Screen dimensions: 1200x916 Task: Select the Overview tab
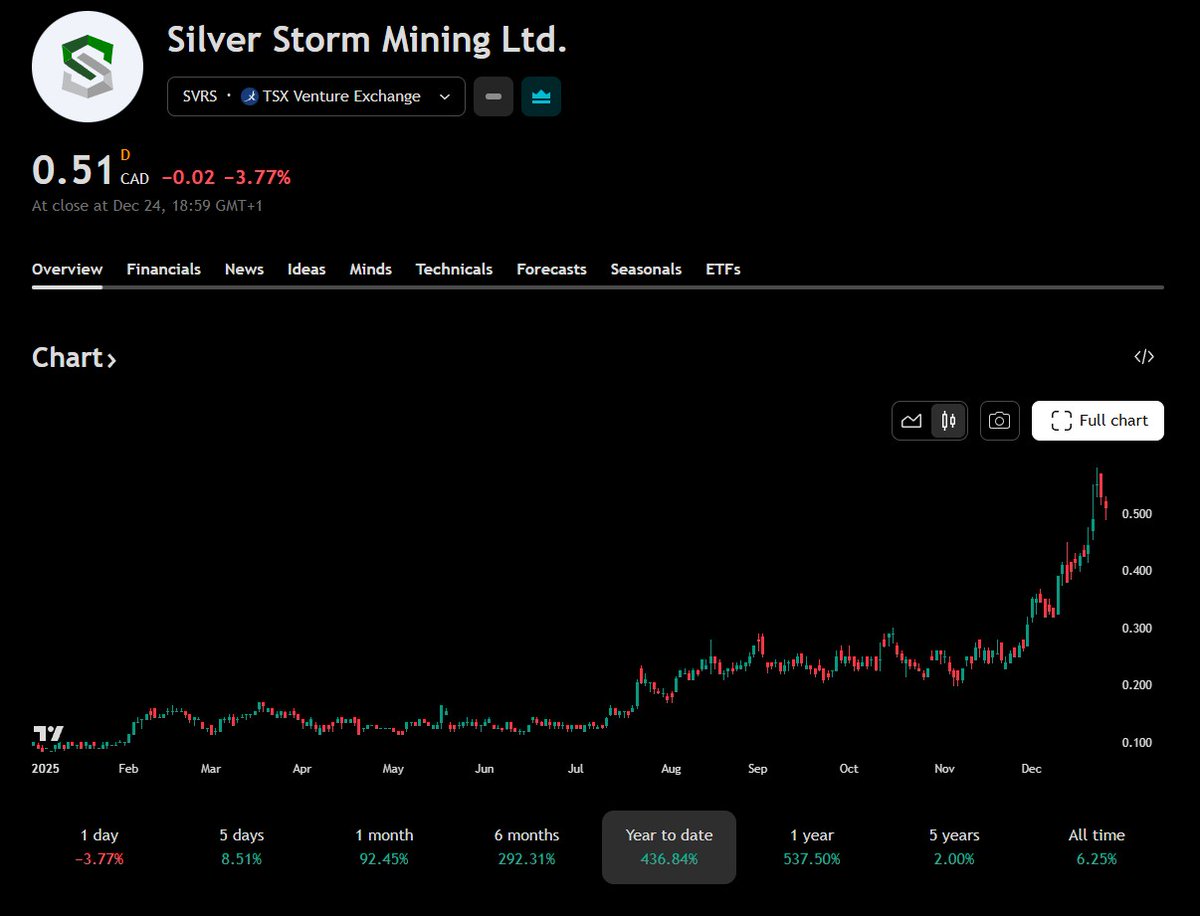(x=67, y=269)
